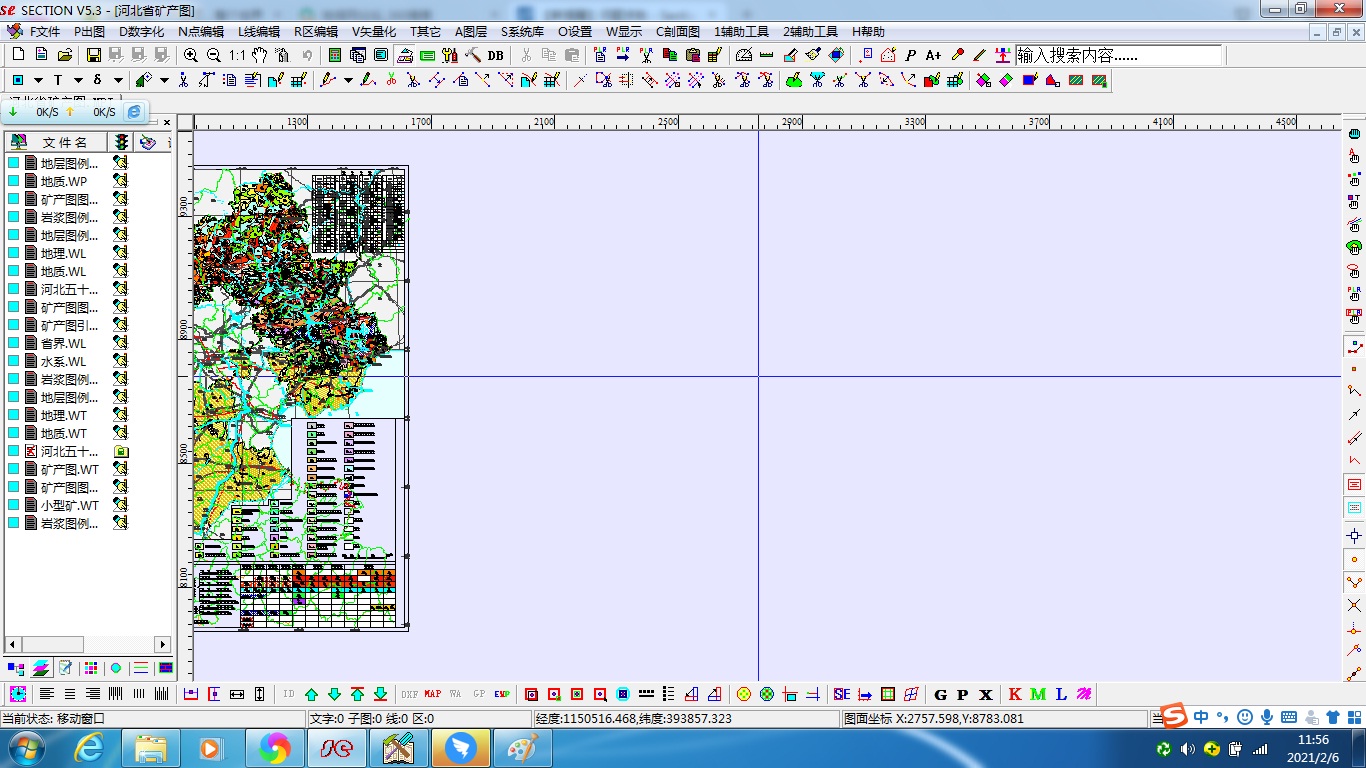The width and height of the screenshot is (1366, 768).
Task: Click the hammer tool icon
Action: click(473, 55)
